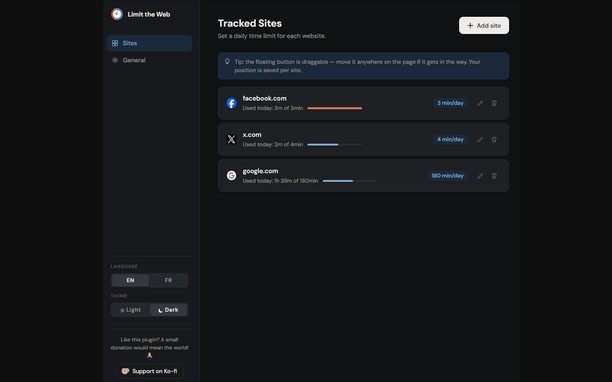Click the Limit the Web logo icon
612x382 pixels.
tap(117, 14)
